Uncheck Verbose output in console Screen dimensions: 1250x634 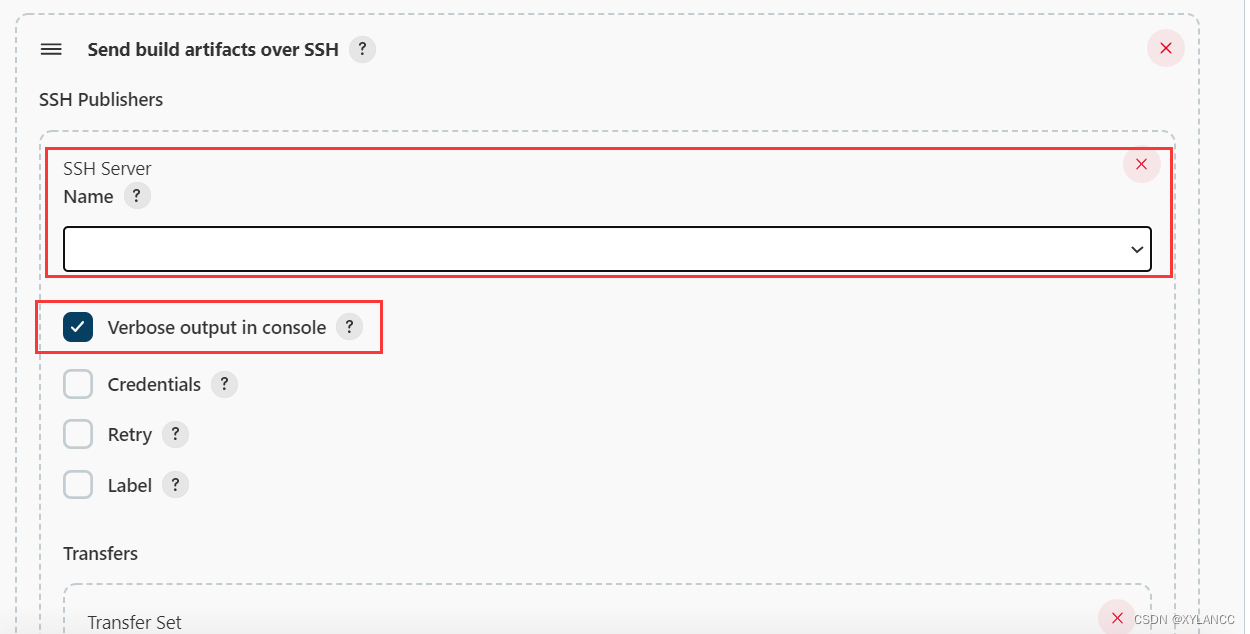pos(78,327)
